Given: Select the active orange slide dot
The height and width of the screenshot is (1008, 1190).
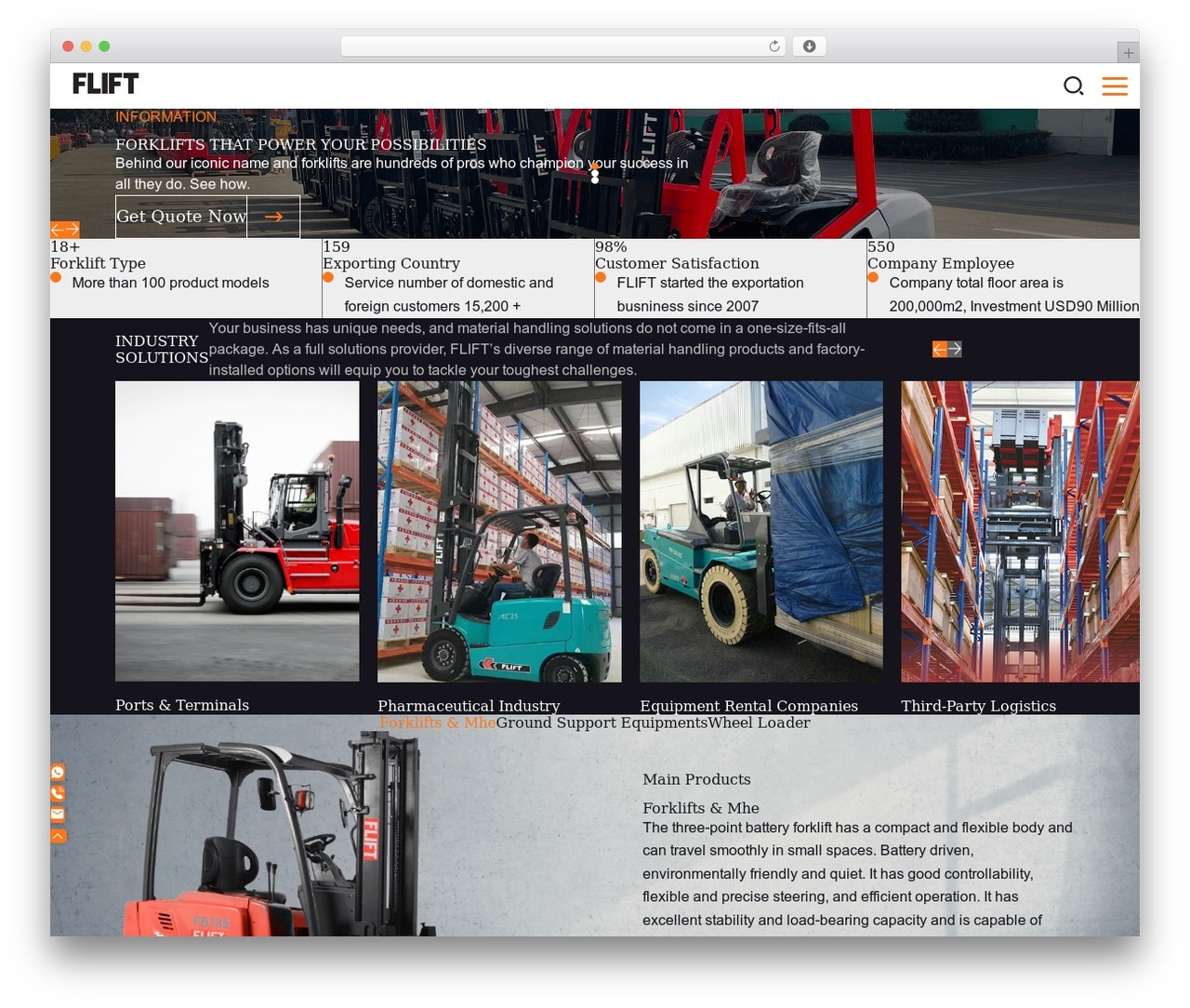Looking at the screenshot, I should [x=595, y=167].
